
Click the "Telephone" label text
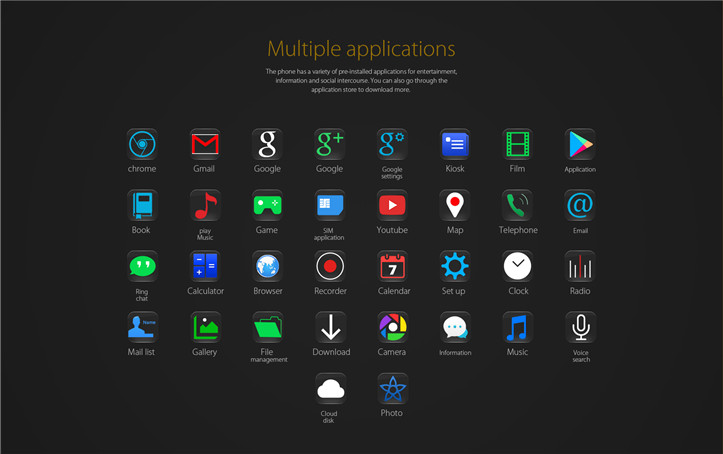(x=518, y=230)
